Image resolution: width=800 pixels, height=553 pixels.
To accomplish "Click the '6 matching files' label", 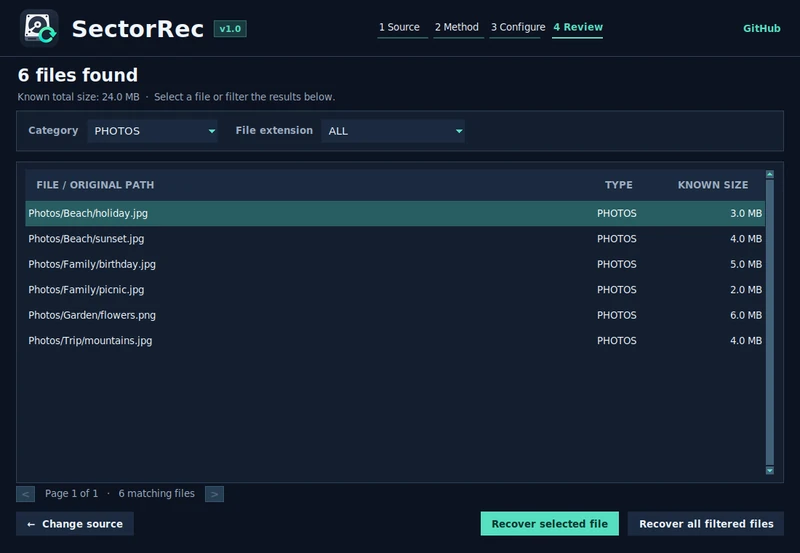I will click(157, 493).
